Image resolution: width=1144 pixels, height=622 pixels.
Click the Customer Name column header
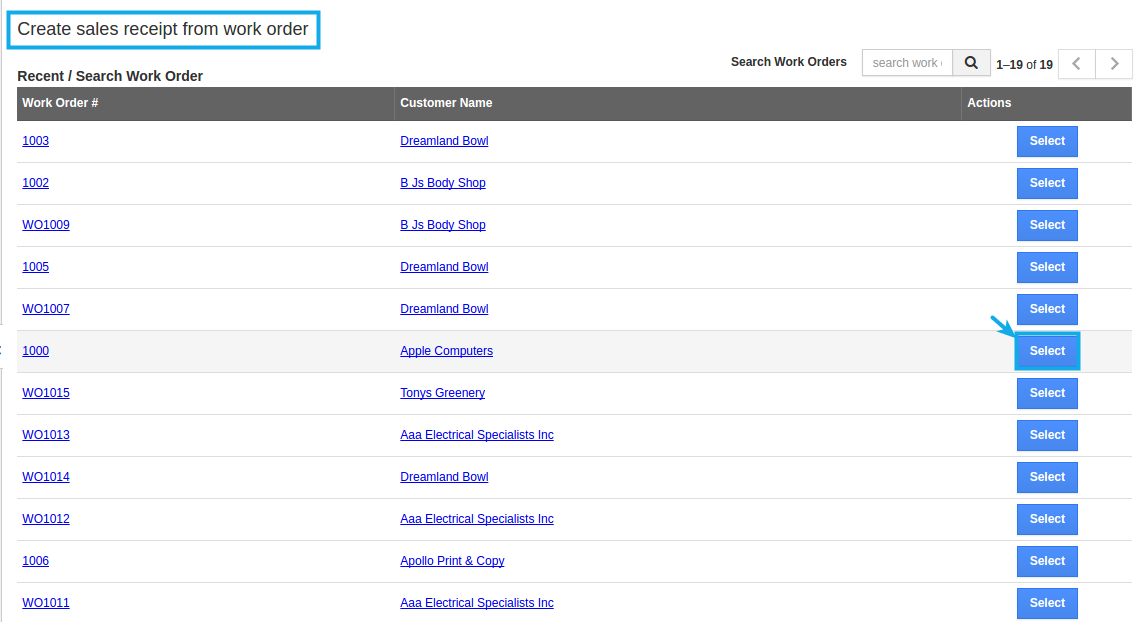(445, 103)
